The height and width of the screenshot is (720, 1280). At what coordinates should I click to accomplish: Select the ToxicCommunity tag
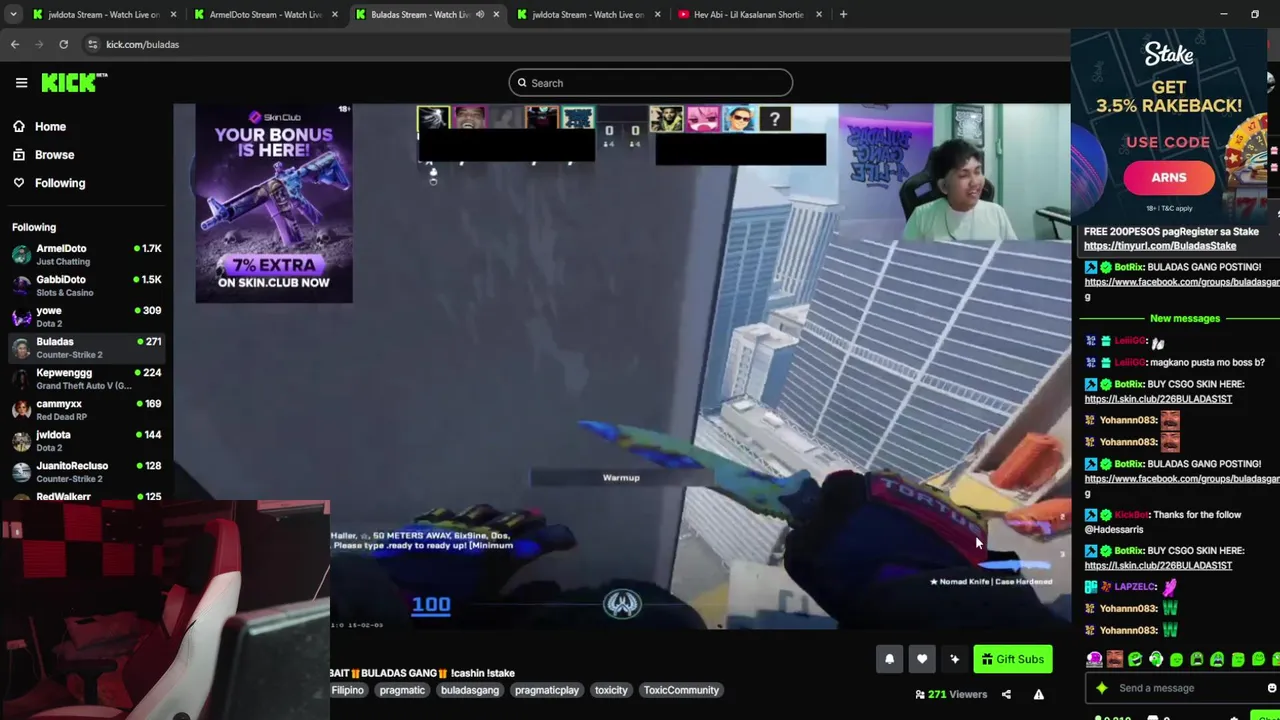pos(681,690)
